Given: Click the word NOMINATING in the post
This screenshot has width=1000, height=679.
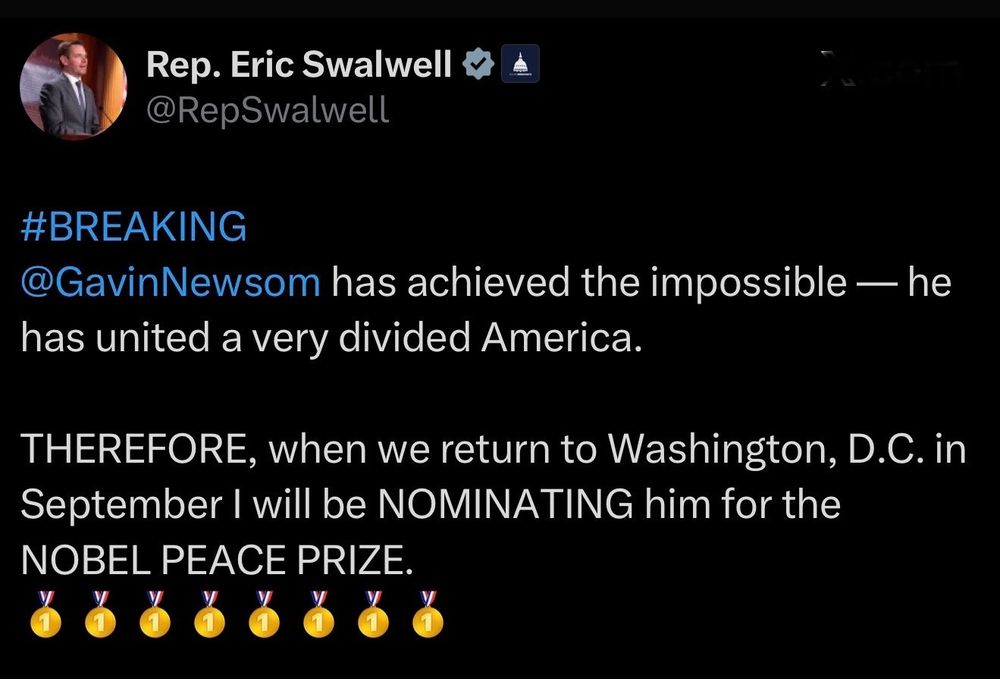Looking at the screenshot, I should 505,504.
